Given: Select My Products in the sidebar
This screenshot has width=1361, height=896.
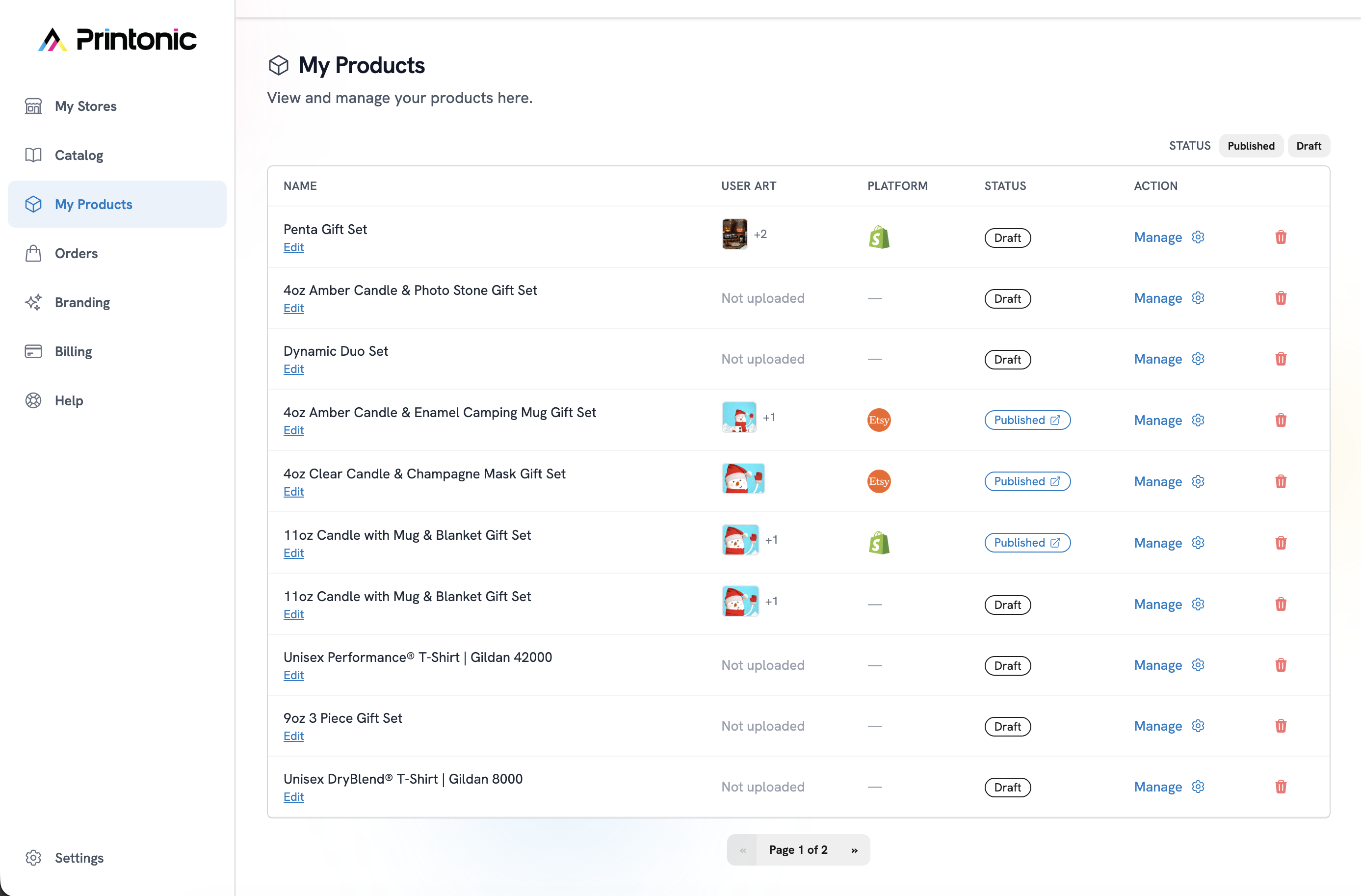Looking at the screenshot, I should coord(93,204).
